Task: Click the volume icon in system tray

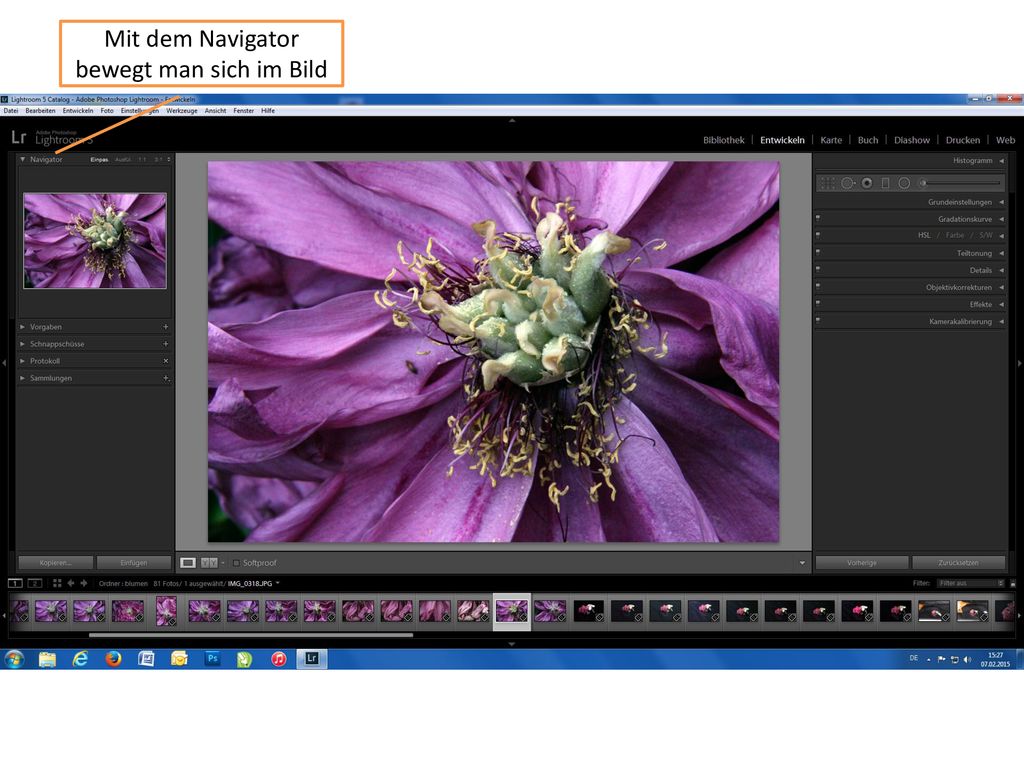Action: pyautogui.click(x=967, y=660)
